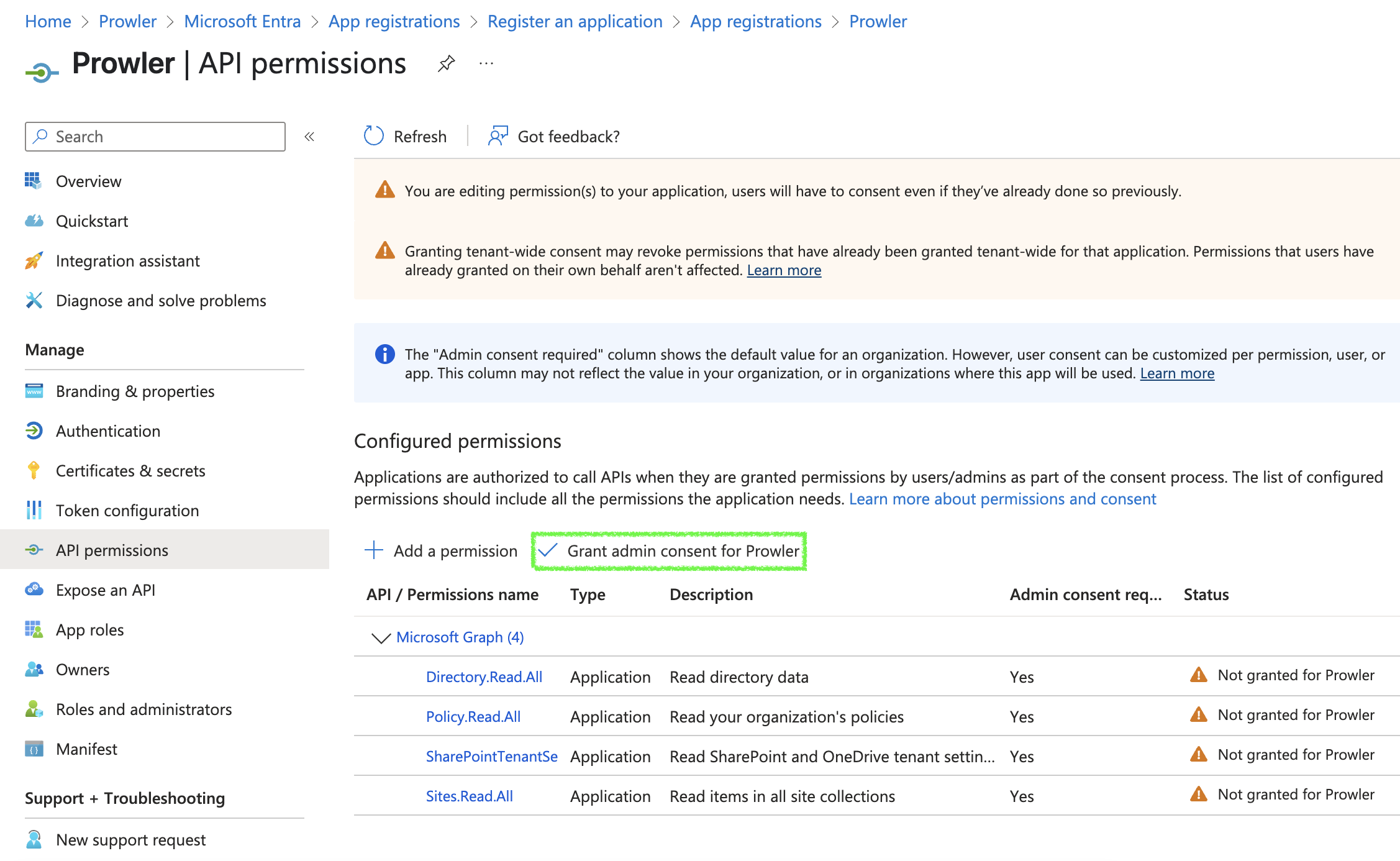
Task: Click the Refresh circular arrow icon
Action: click(x=374, y=136)
